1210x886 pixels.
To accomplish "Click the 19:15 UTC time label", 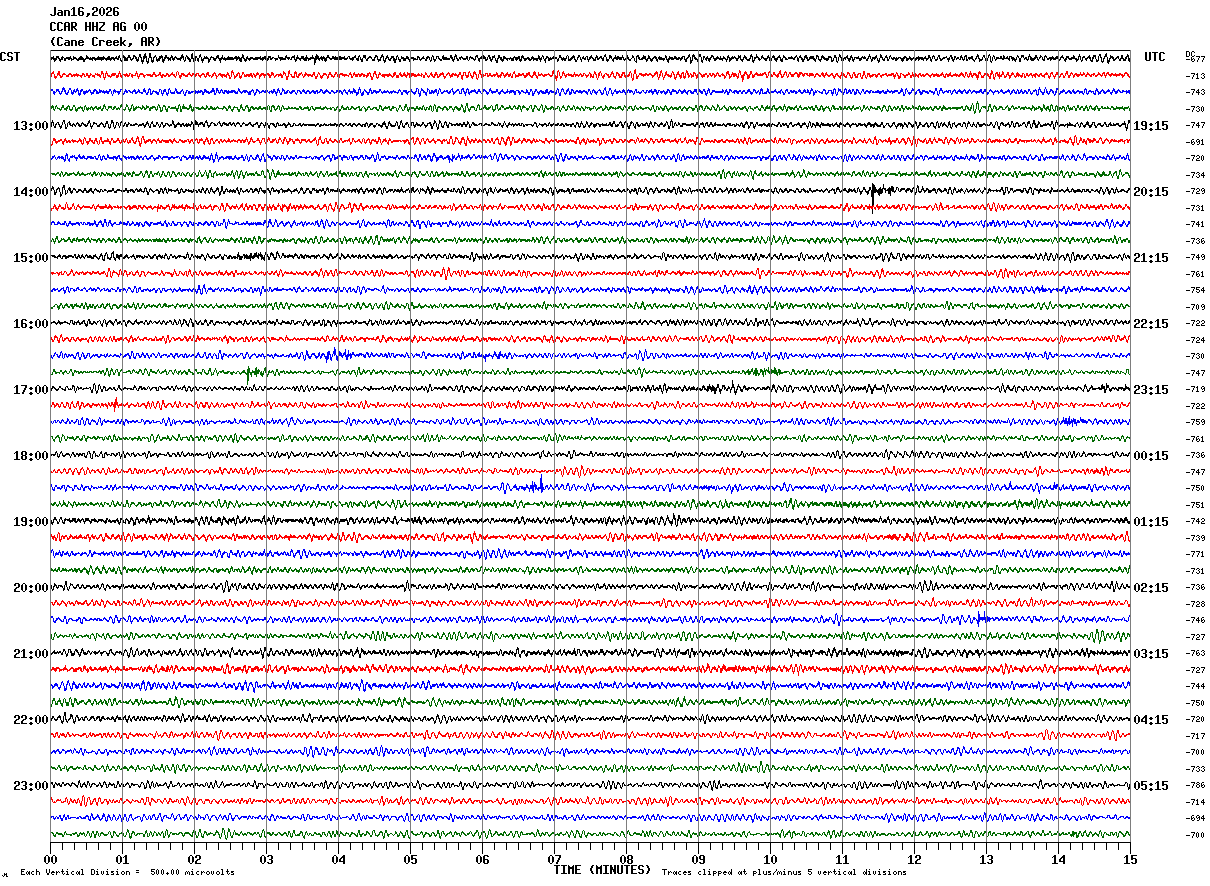I will [x=1151, y=126].
